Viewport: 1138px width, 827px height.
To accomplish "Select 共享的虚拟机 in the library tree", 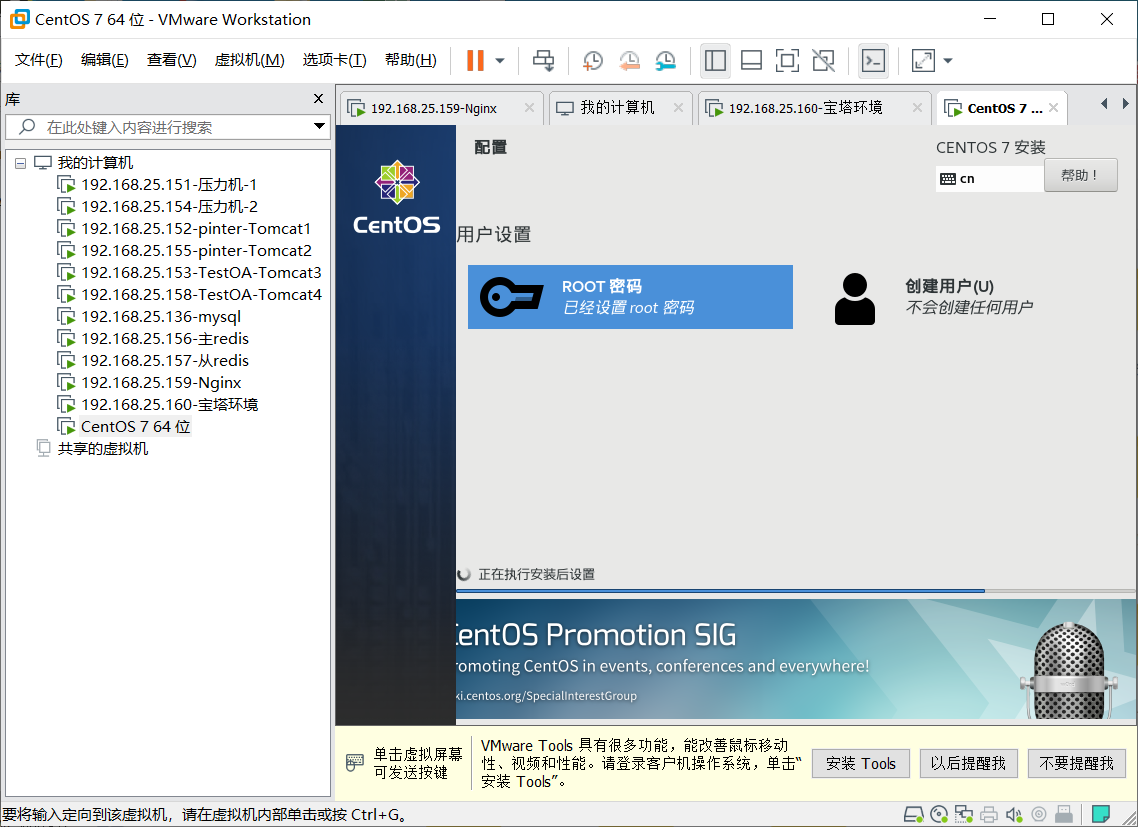I will pyautogui.click(x=102, y=449).
